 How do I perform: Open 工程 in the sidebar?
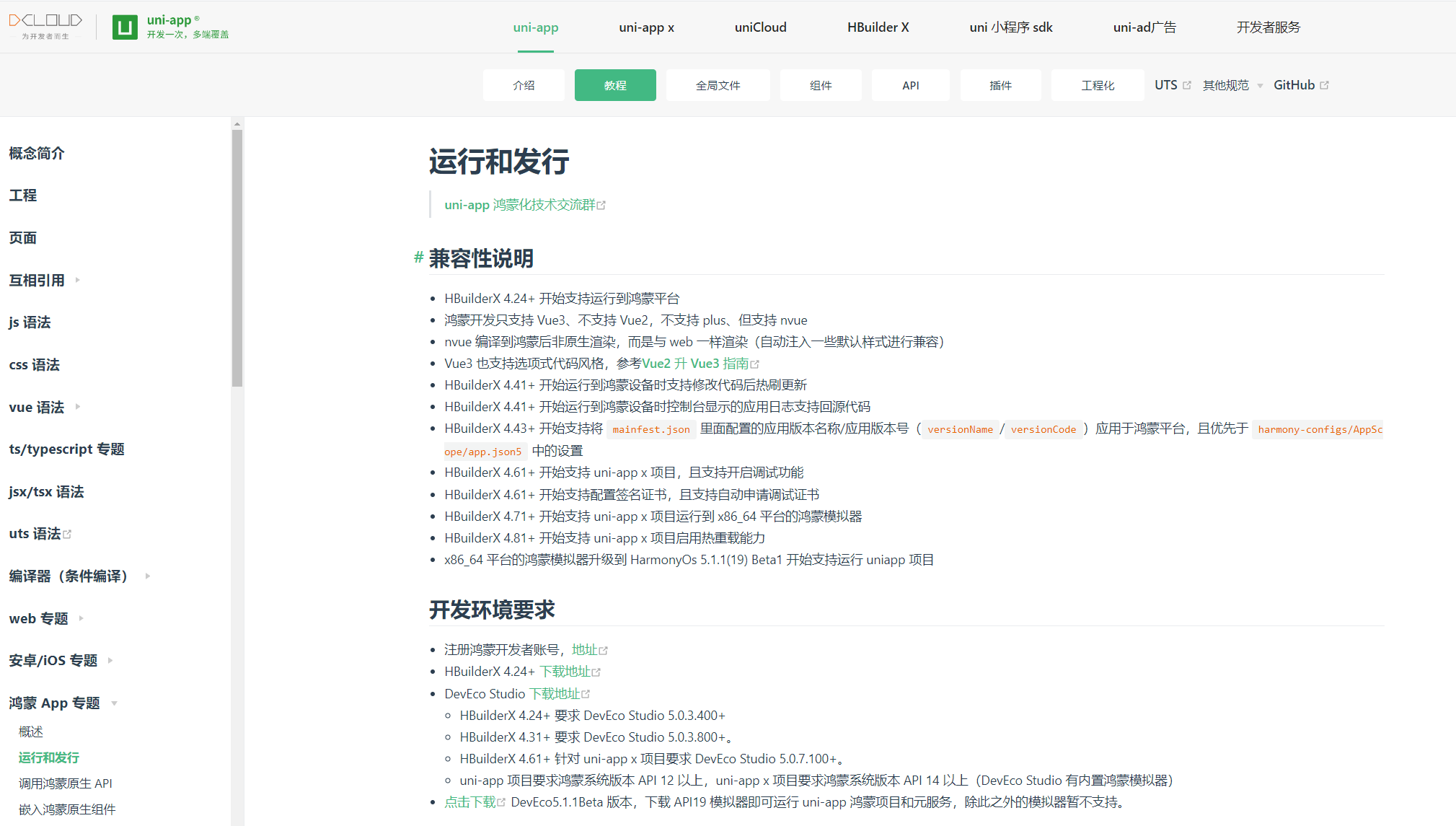[23, 195]
